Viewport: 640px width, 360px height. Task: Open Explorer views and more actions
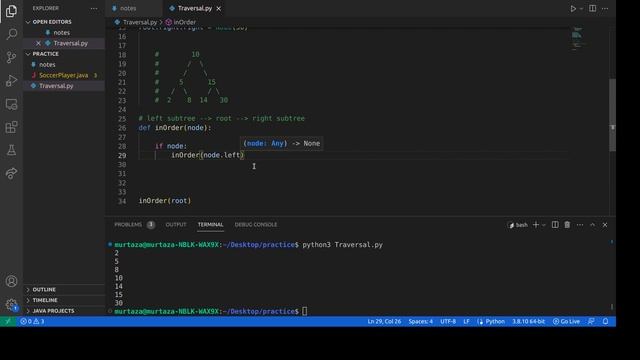click(x=94, y=8)
